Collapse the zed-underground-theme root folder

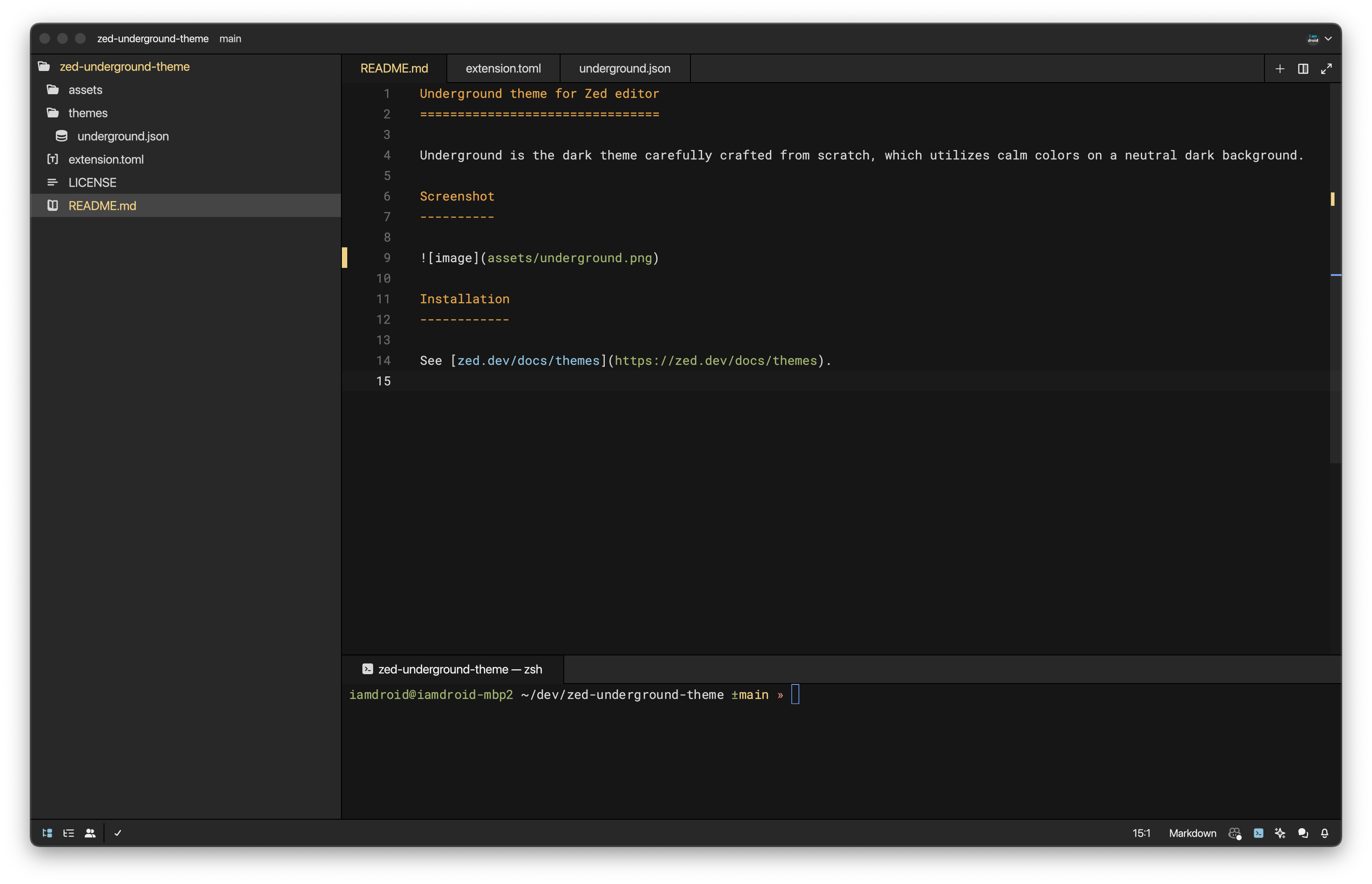[x=186, y=67]
